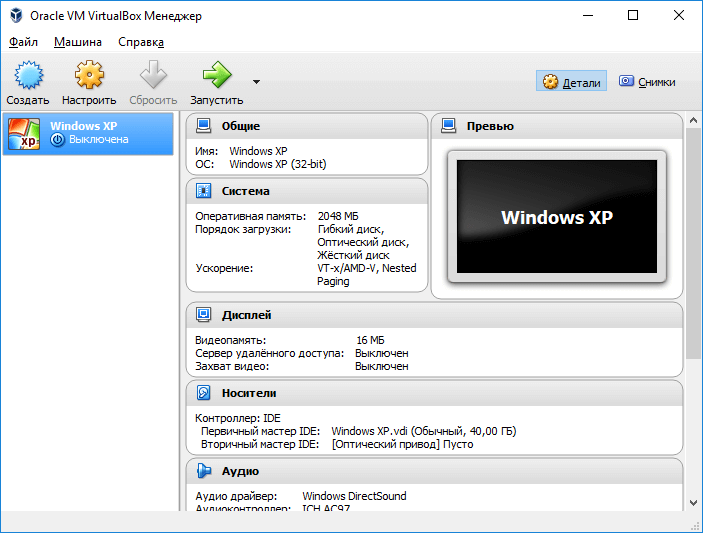Click the 'Аудио драйвер:' label
Viewport: 703px width, 533px height.
tap(236, 496)
